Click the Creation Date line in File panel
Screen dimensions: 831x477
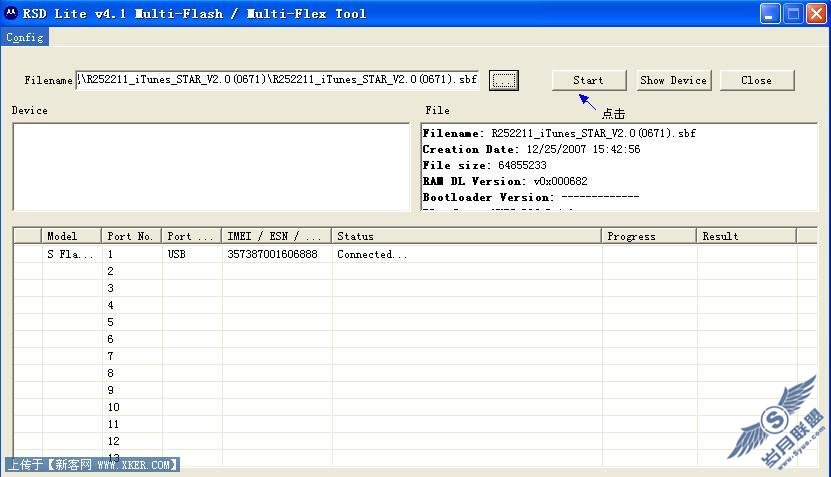[531, 149]
